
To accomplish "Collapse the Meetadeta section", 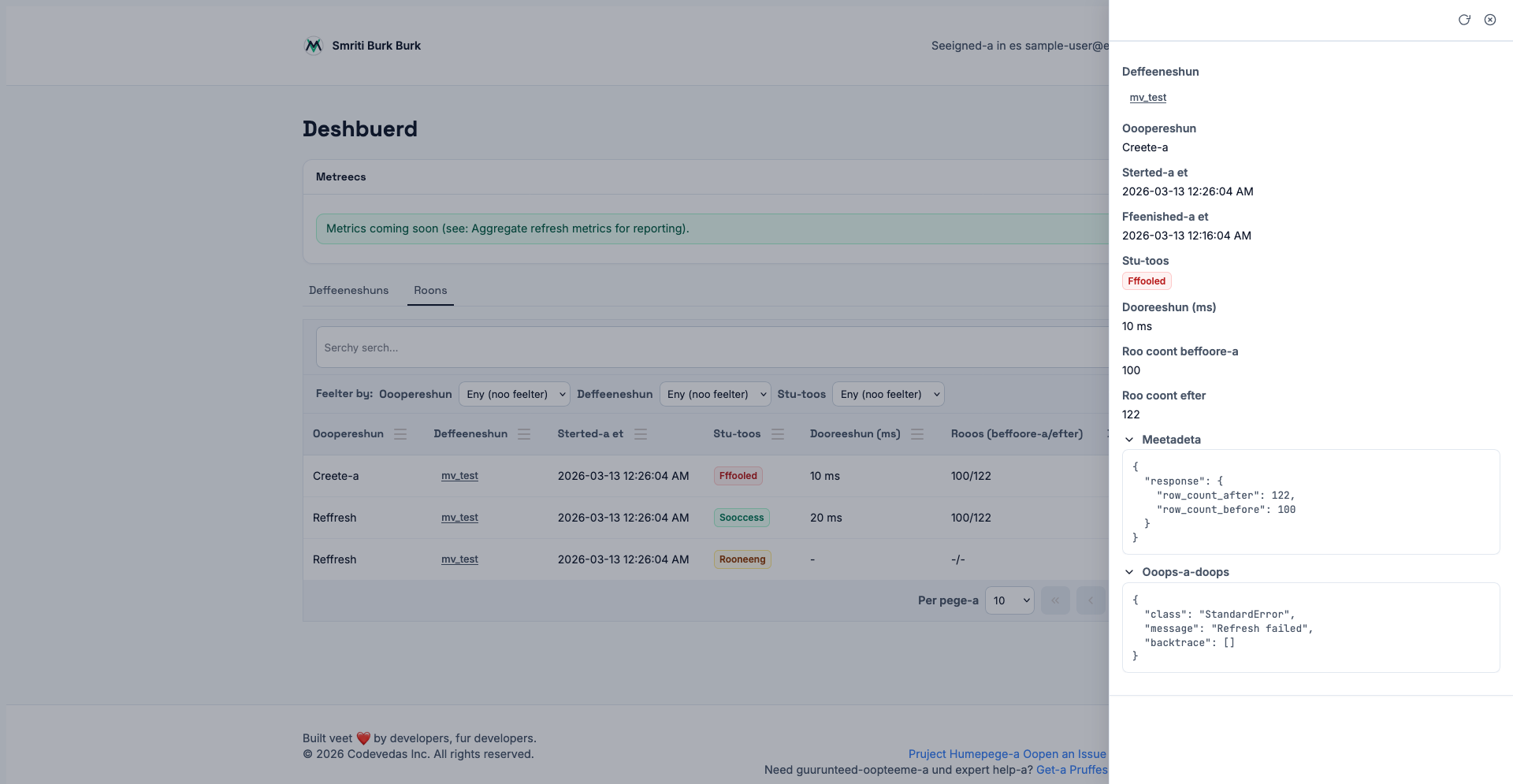I will [x=1129, y=440].
